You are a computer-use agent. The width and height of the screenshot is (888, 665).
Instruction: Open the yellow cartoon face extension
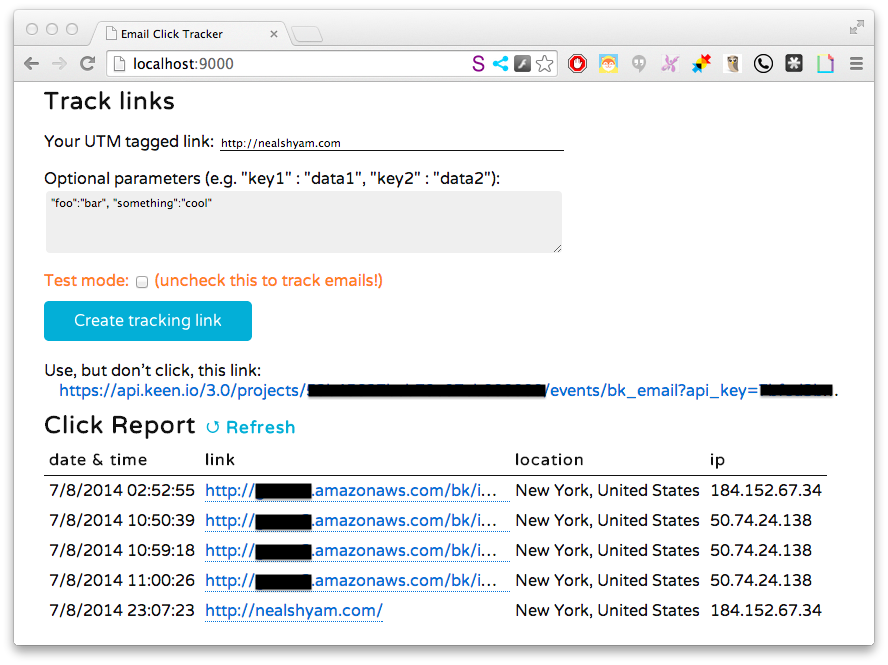[x=608, y=63]
